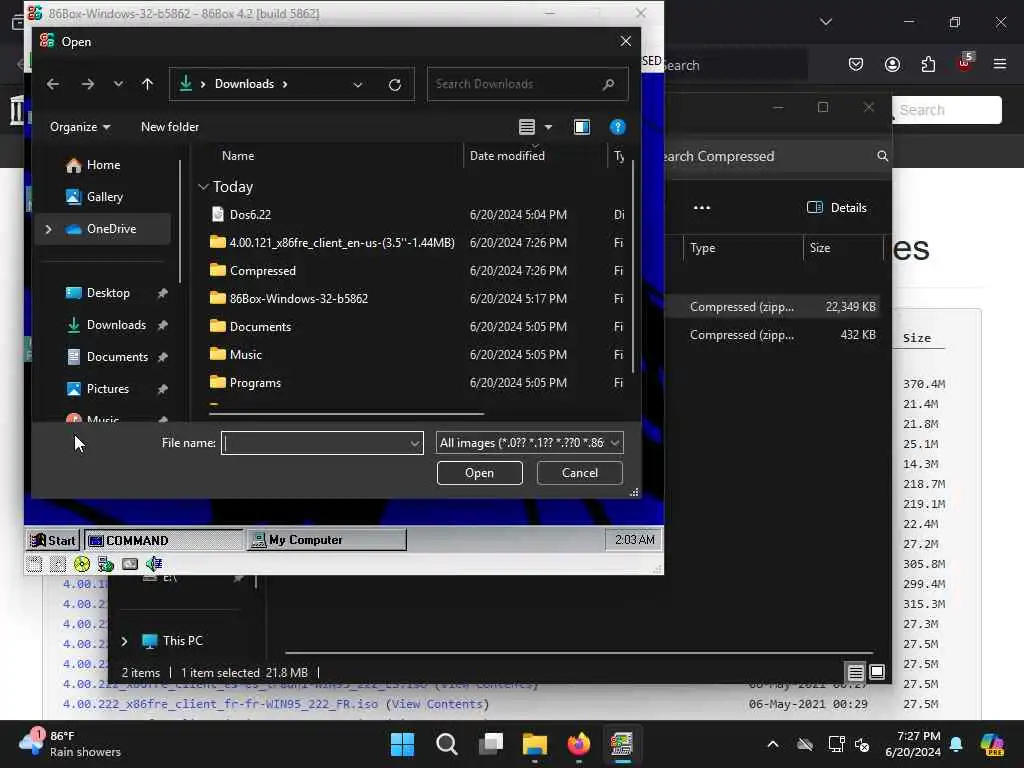Expand the OneDrive tree node
The width and height of the screenshot is (1024, 768).
coord(48,229)
